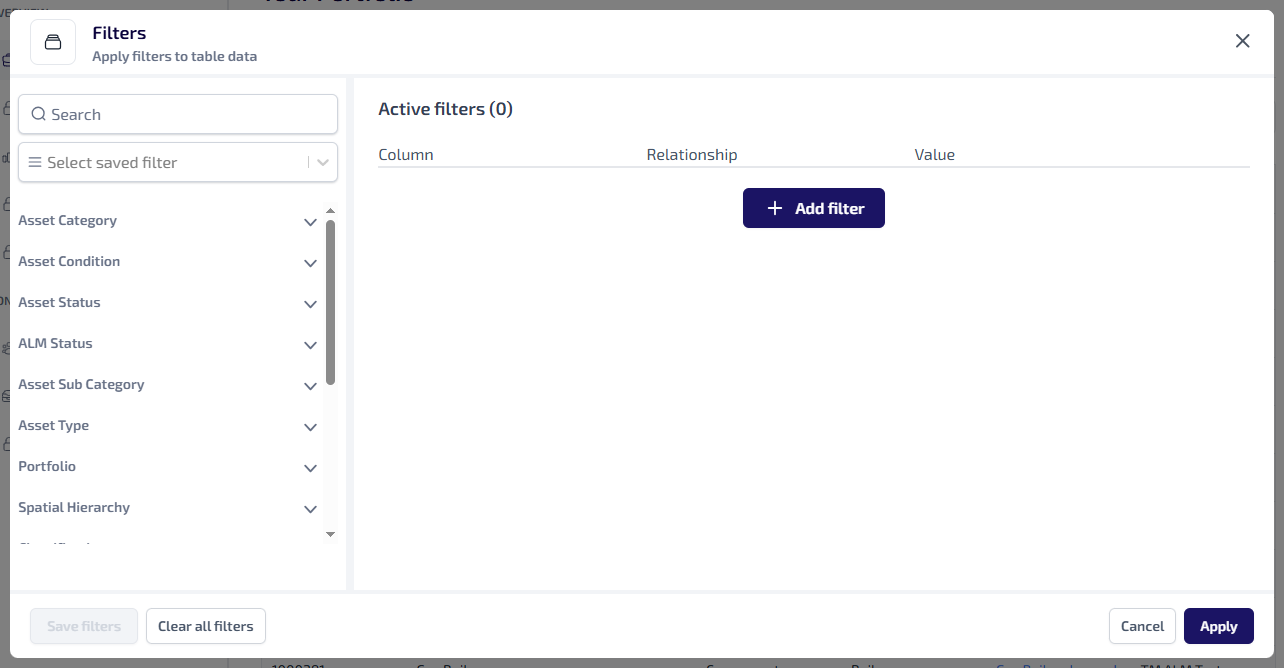1284x668 pixels.
Task: Expand the Spatial Hierarchy filter group
Action: [x=310, y=509]
